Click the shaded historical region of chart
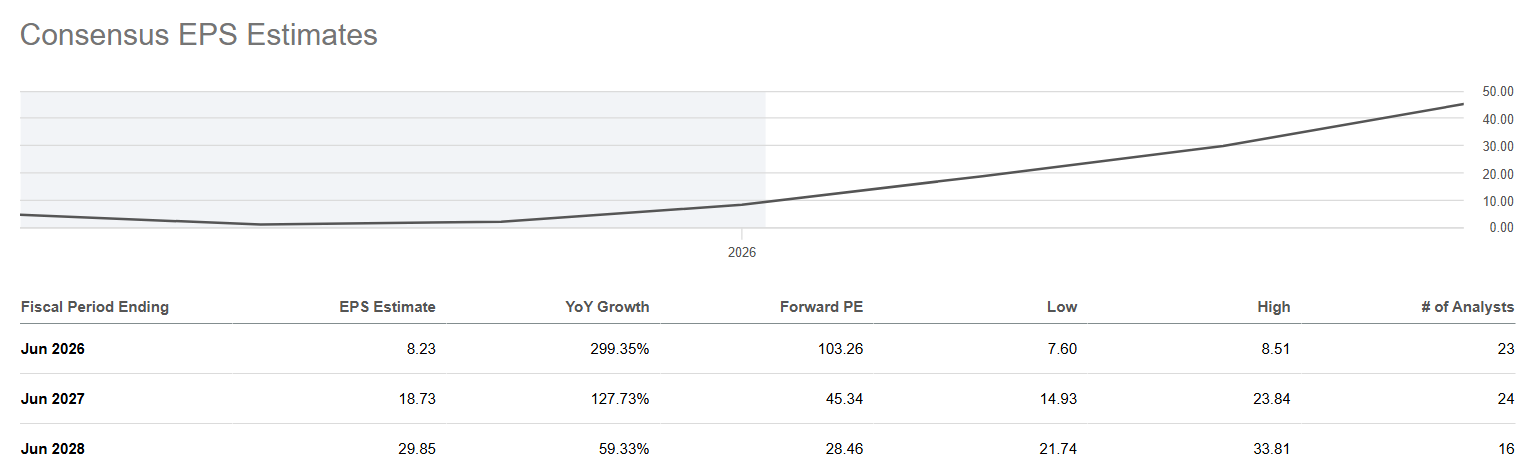Image resolution: width=1527 pixels, height=472 pixels. pyautogui.click(x=393, y=159)
